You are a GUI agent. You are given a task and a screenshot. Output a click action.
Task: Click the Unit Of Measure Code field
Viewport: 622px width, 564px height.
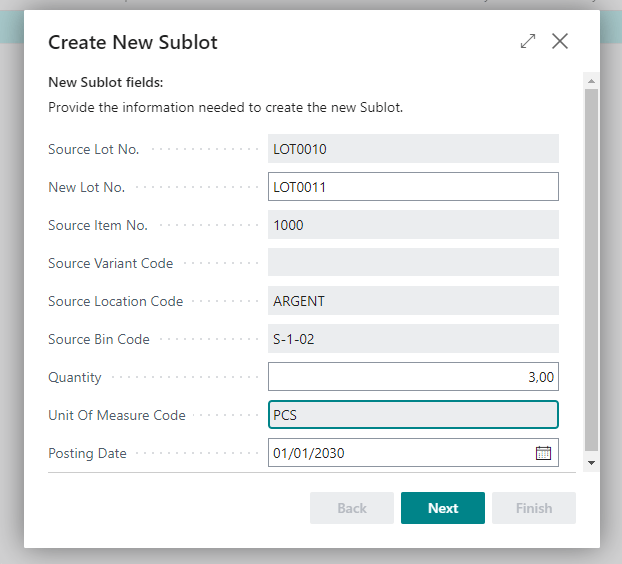(x=412, y=415)
